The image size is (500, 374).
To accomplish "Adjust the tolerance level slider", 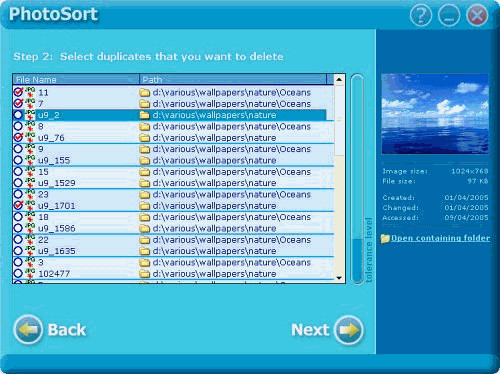I will click(357, 178).
